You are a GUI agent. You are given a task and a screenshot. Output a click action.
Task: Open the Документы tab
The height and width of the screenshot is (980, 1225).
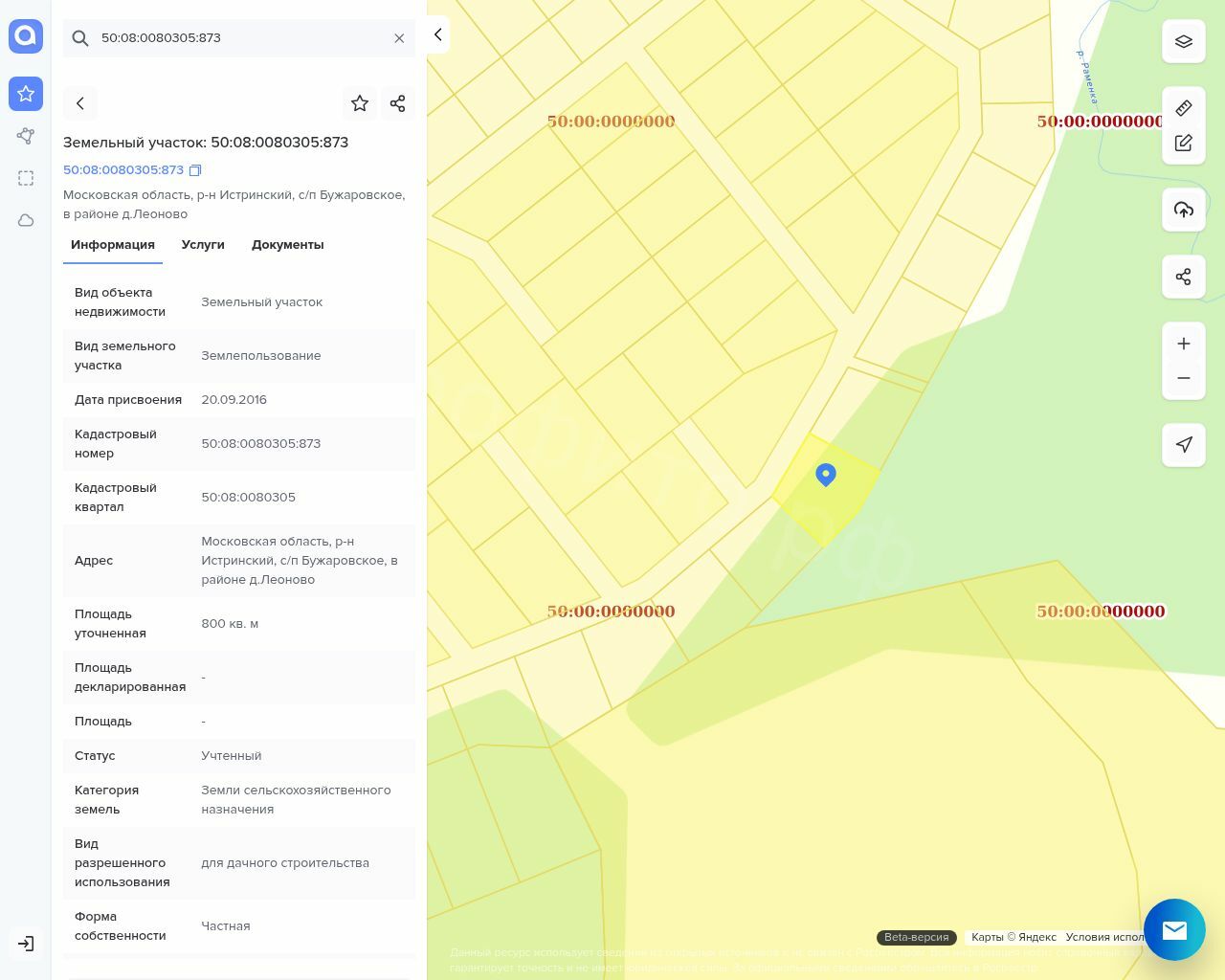point(287,245)
